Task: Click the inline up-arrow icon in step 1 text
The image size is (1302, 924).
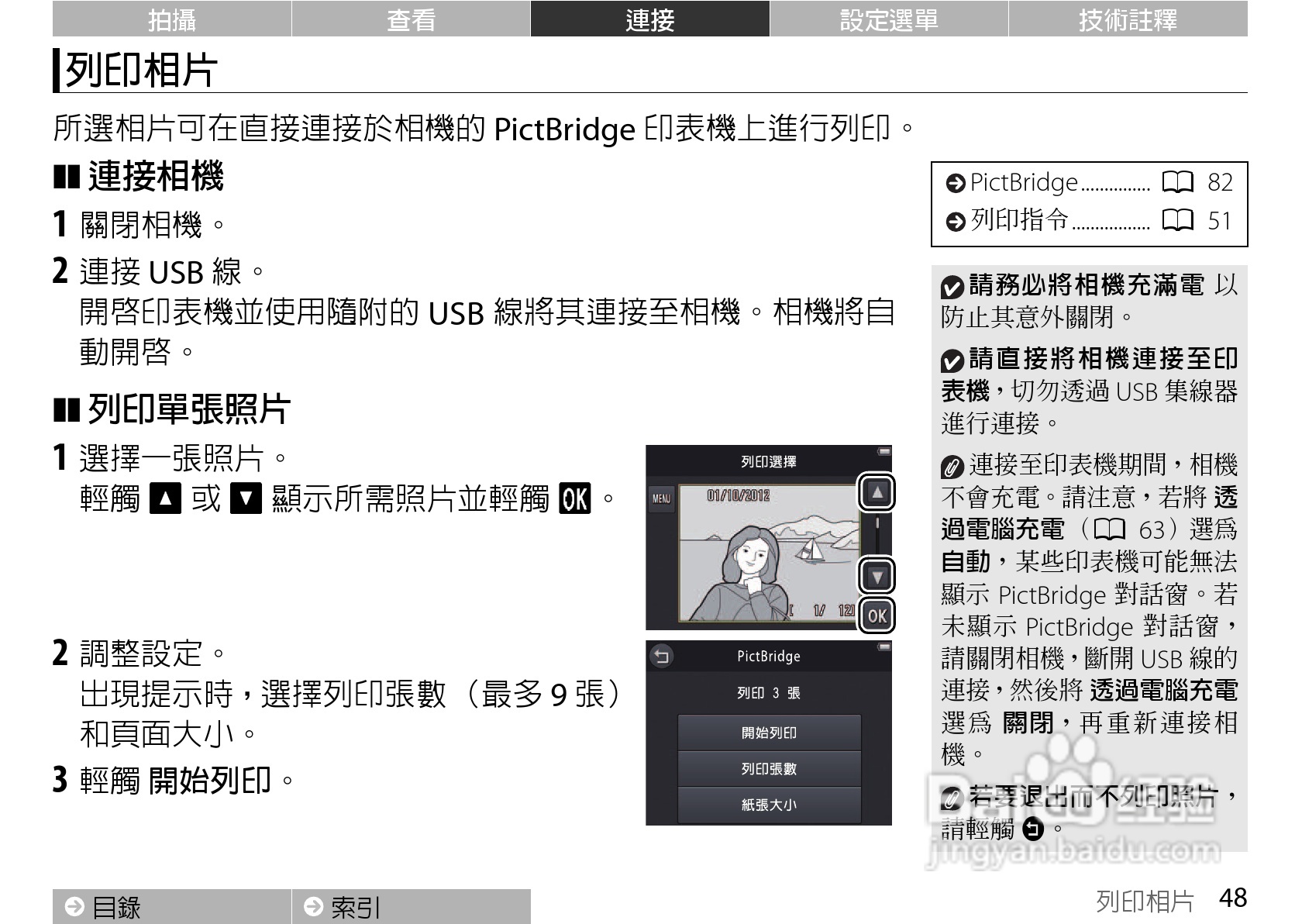Action: pos(165,498)
